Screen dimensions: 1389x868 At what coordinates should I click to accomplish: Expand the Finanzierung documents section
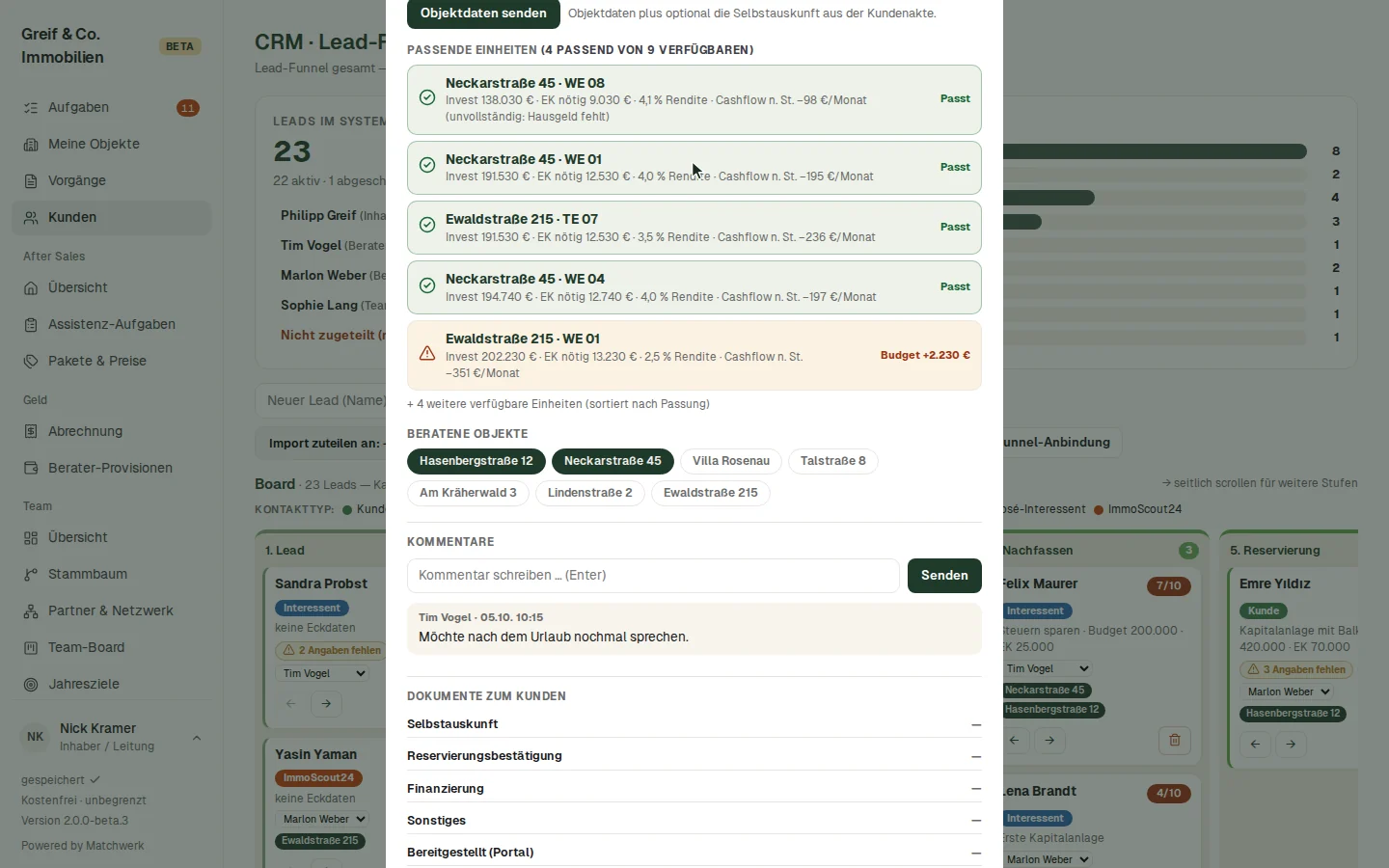(x=694, y=789)
